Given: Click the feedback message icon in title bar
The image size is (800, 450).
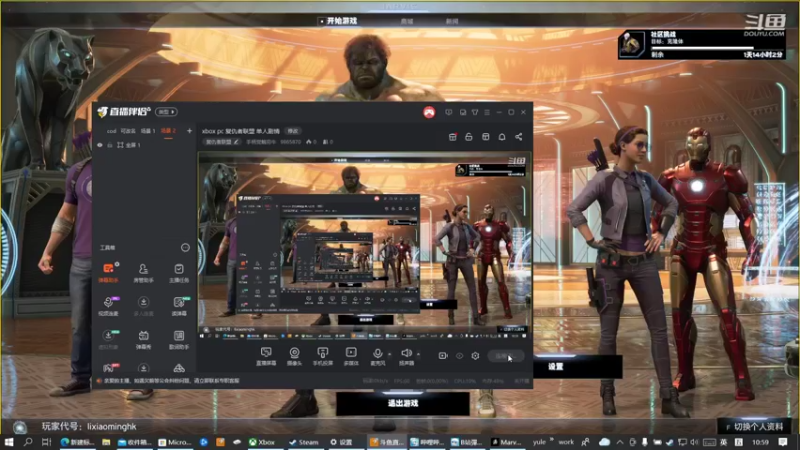Looking at the screenshot, I should (448, 112).
